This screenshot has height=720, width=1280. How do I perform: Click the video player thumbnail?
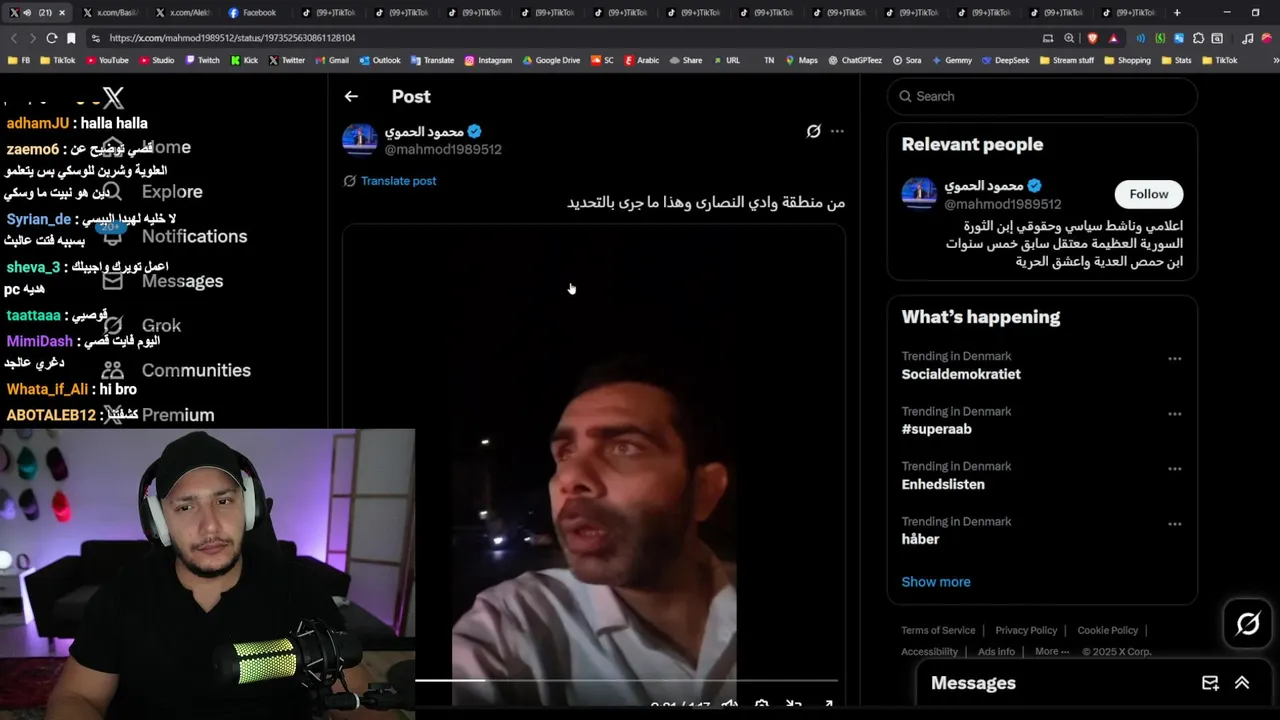click(594, 465)
